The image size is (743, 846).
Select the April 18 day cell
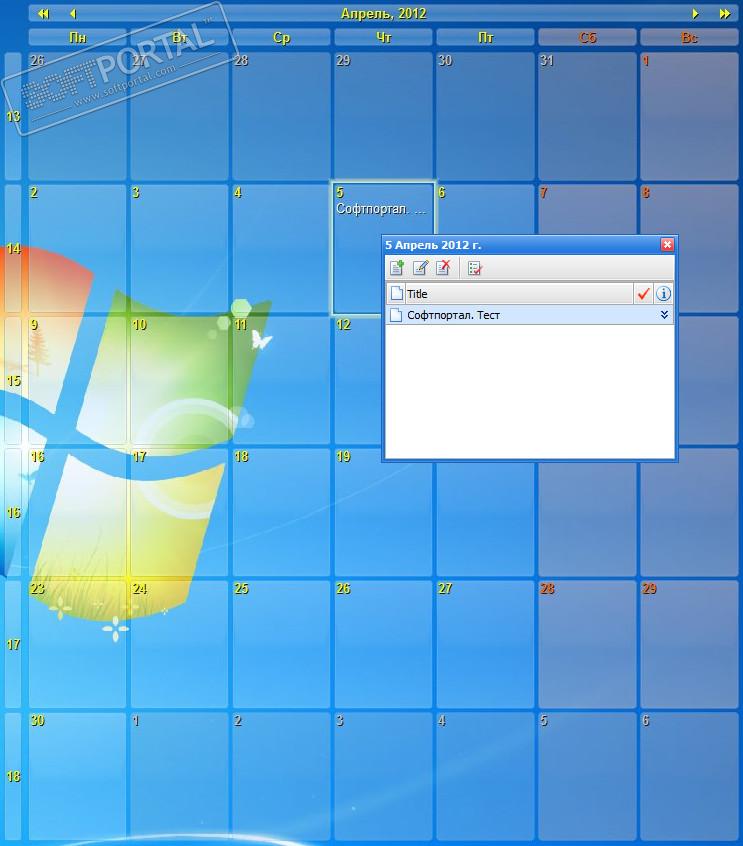pyautogui.click(x=281, y=512)
